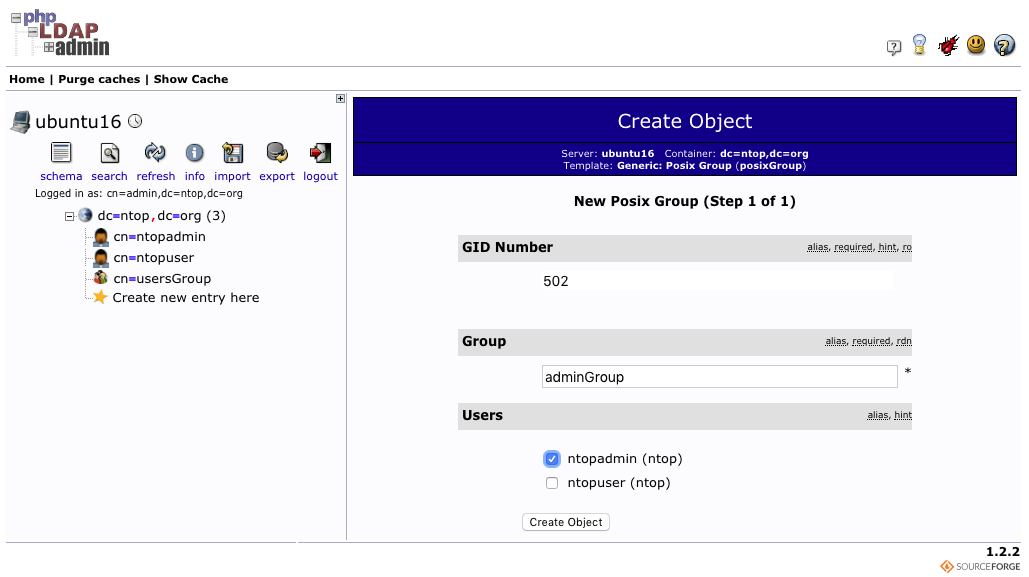Select cn=usersGroup in the tree
This screenshot has height=577, width=1029.
(162, 278)
